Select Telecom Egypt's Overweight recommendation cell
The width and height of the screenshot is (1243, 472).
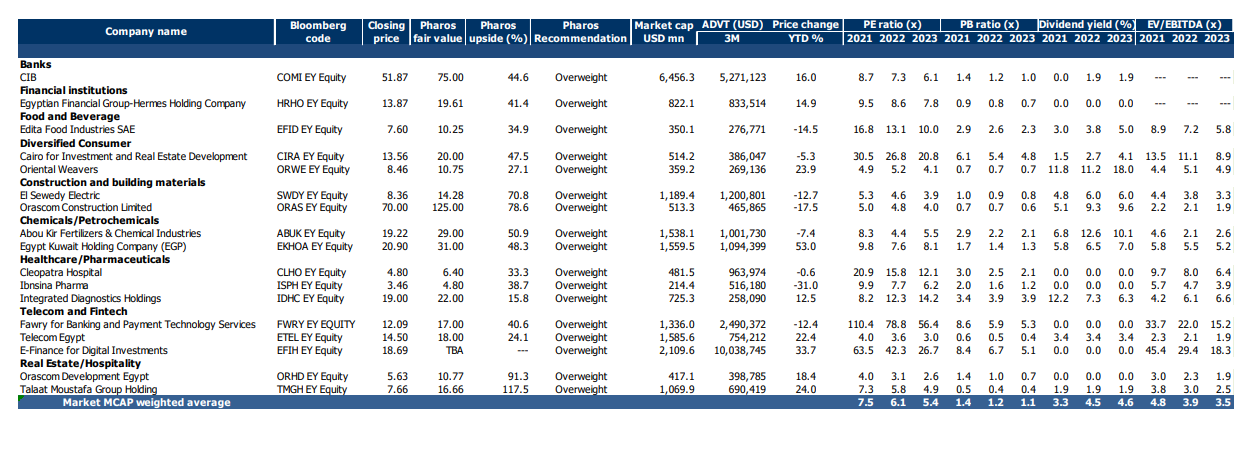tap(580, 338)
